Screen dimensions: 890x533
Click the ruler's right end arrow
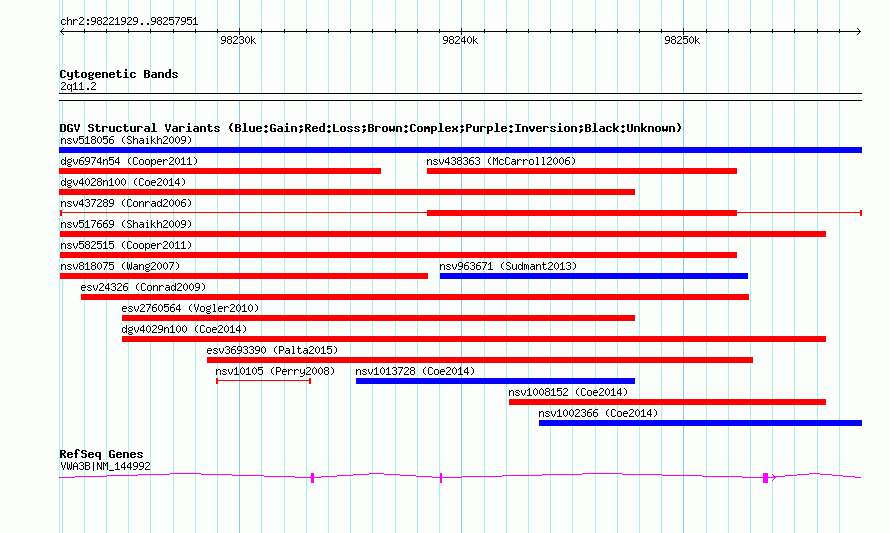coord(859,32)
